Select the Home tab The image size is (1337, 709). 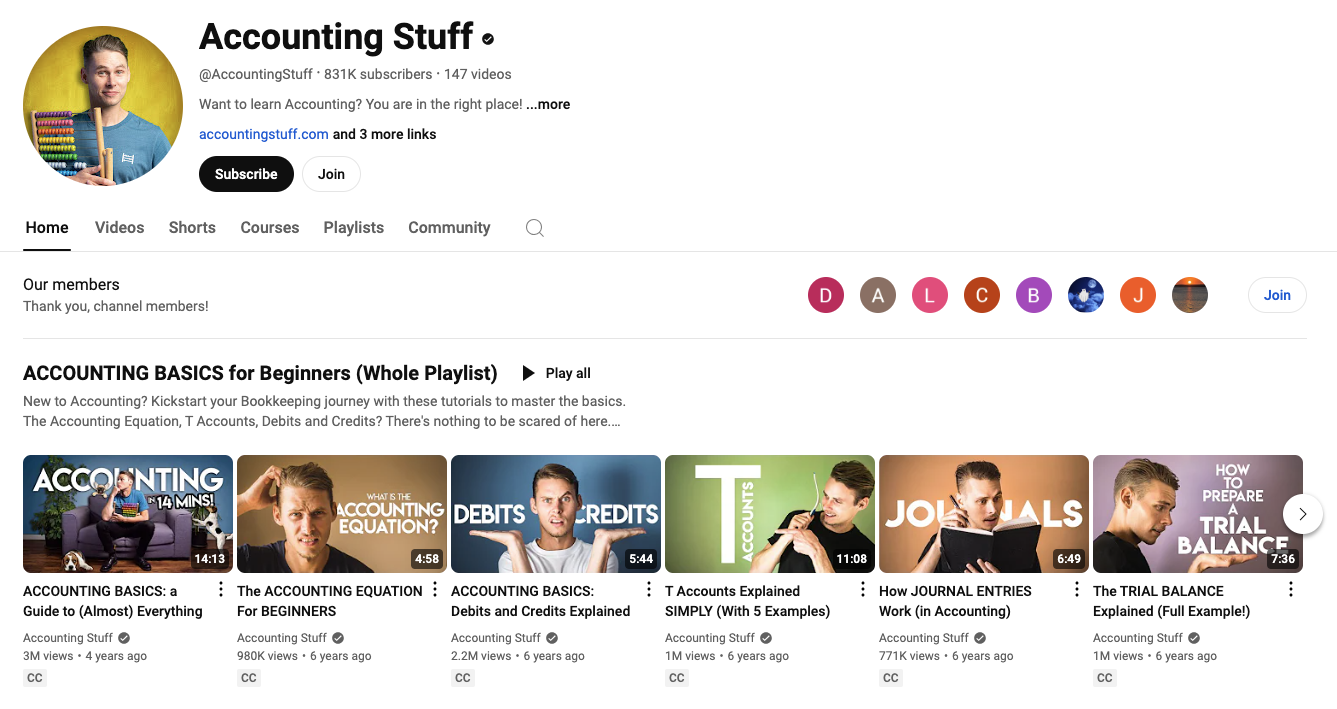pyautogui.click(x=47, y=228)
